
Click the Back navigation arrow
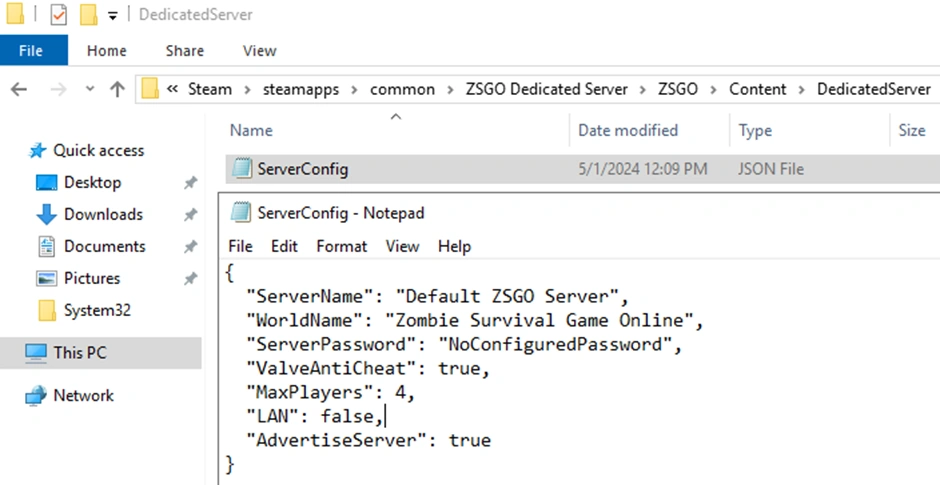pyautogui.click(x=18, y=89)
